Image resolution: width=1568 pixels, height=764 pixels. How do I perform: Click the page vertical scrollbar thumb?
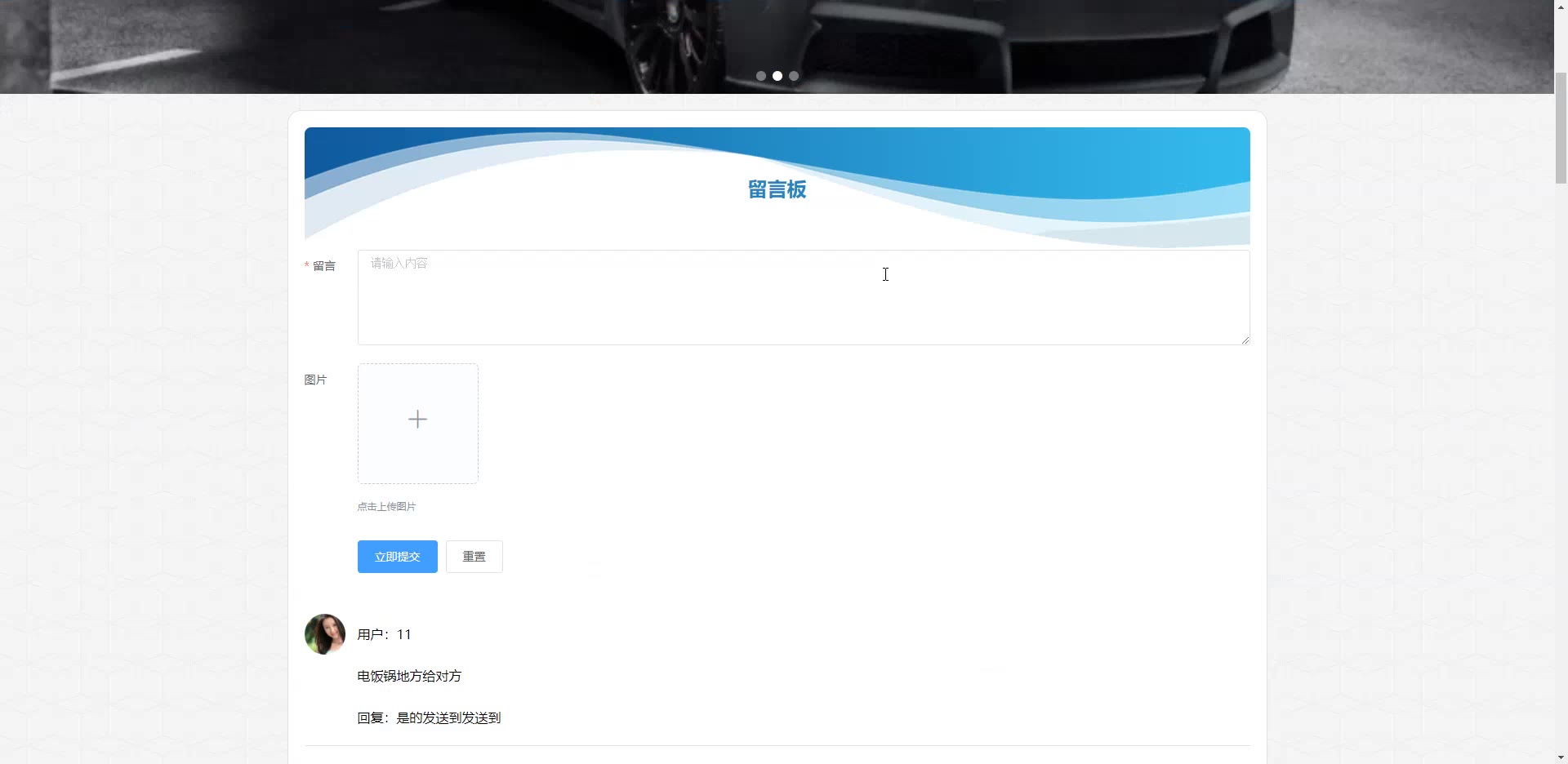tap(1561, 128)
